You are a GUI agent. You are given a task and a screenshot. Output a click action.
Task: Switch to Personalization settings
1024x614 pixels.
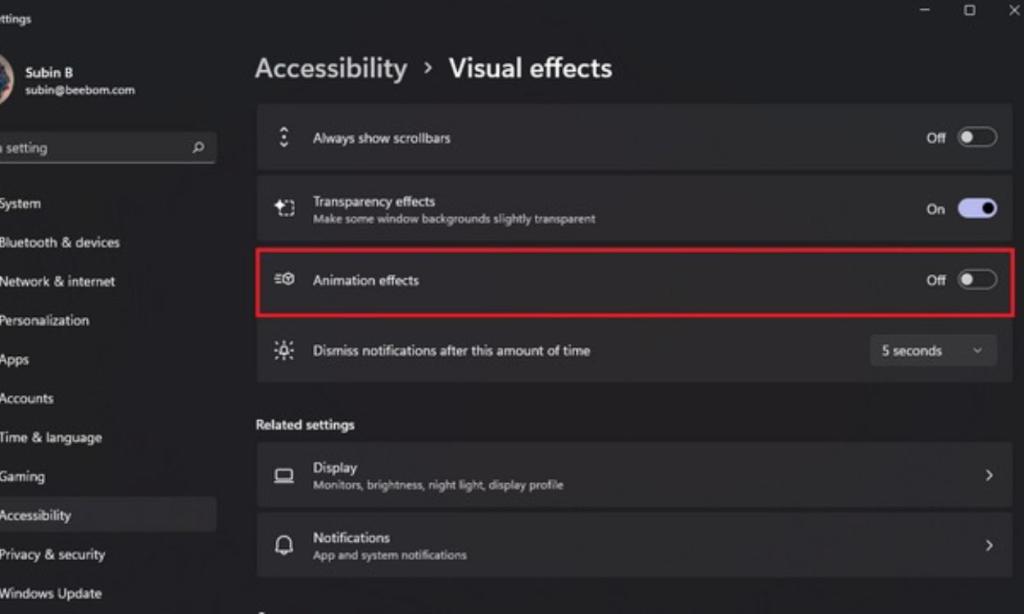pyautogui.click(x=45, y=320)
